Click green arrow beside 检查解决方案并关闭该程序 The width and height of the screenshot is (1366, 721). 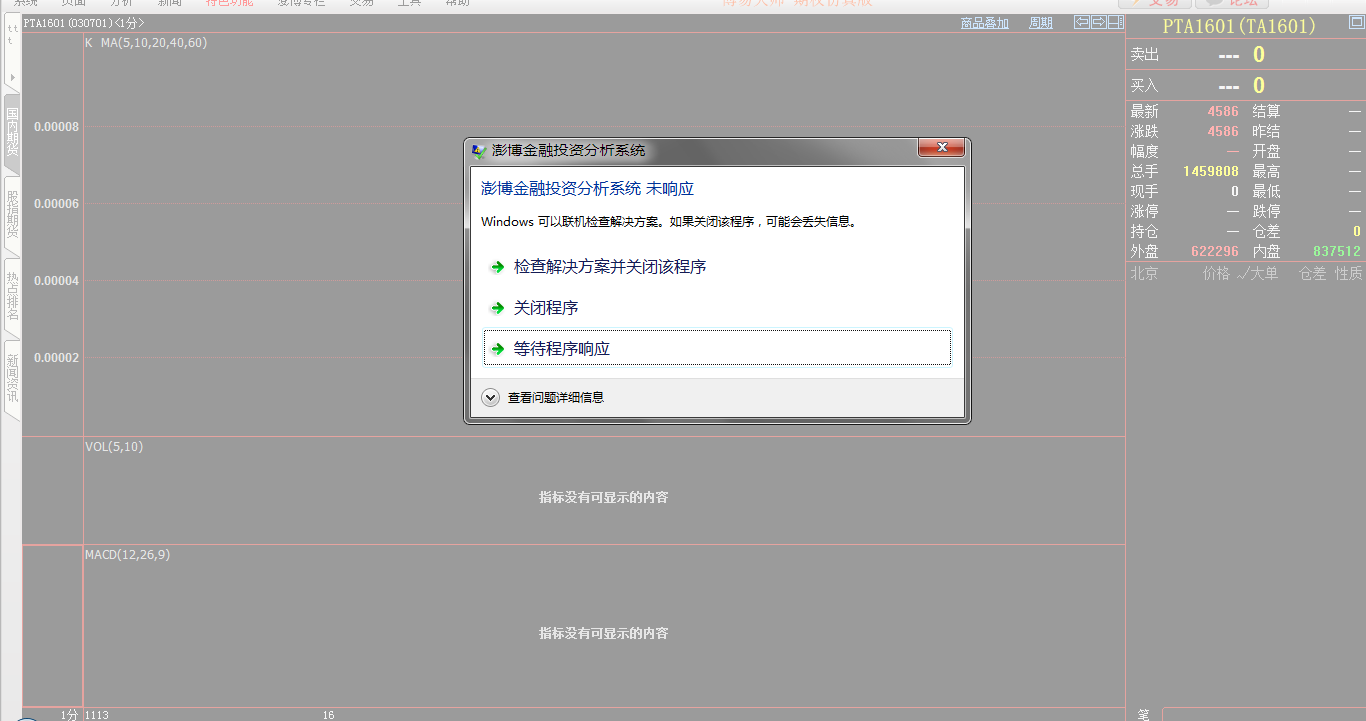click(497, 267)
